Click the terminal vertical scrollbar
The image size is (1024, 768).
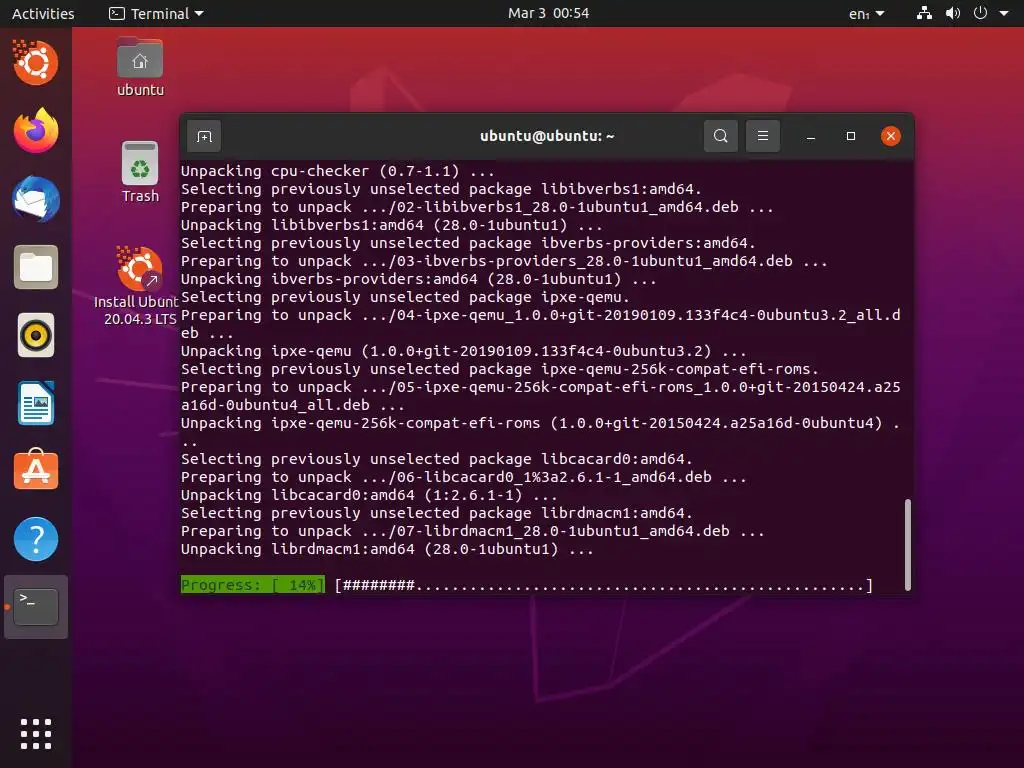908,545
